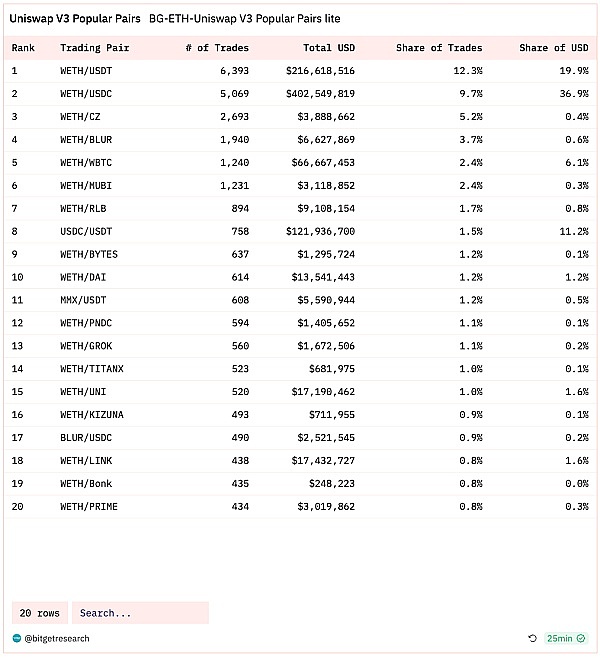Click the refresh query icon
Viewport: 600px width, 658px height.
[x=533, y=638]
